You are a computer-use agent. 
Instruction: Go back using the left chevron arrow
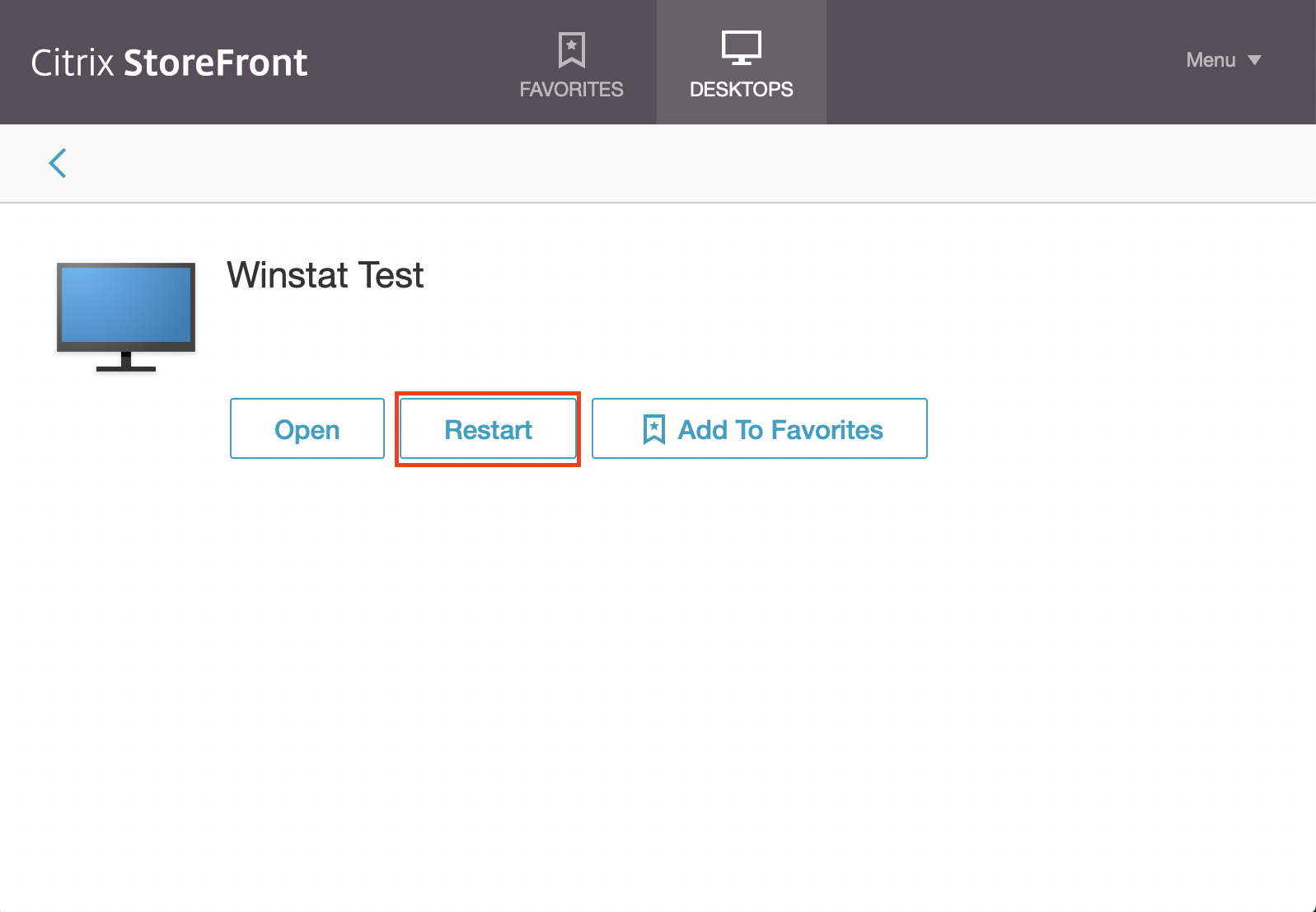(58, 163)
